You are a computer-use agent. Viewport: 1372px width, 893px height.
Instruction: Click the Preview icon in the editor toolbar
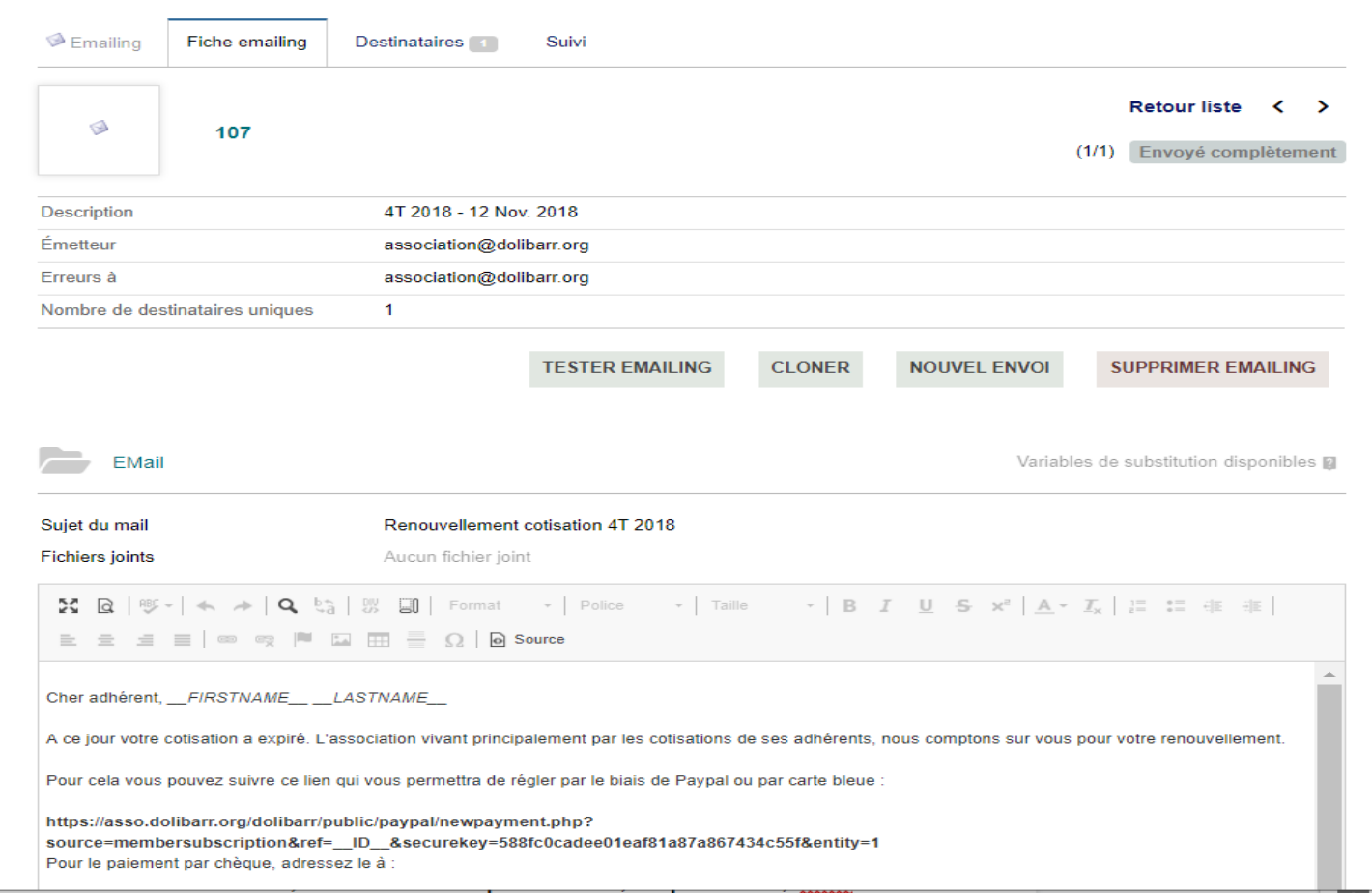[x=105, y=606]
